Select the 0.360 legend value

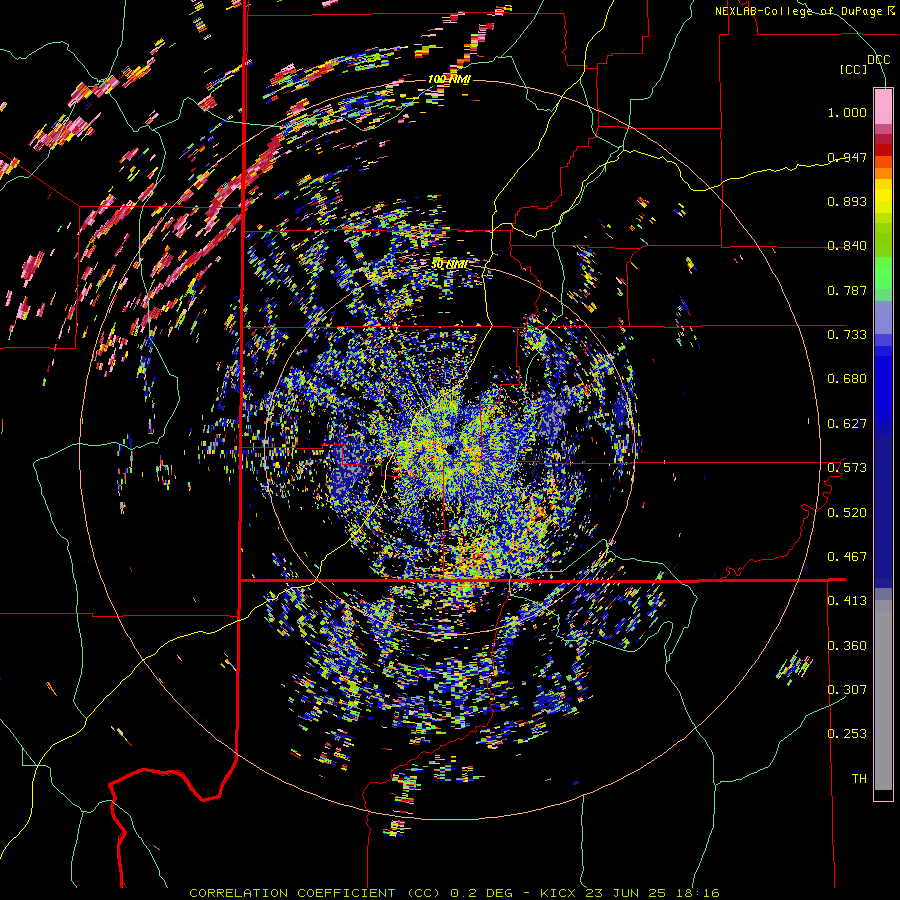point(847,646)
